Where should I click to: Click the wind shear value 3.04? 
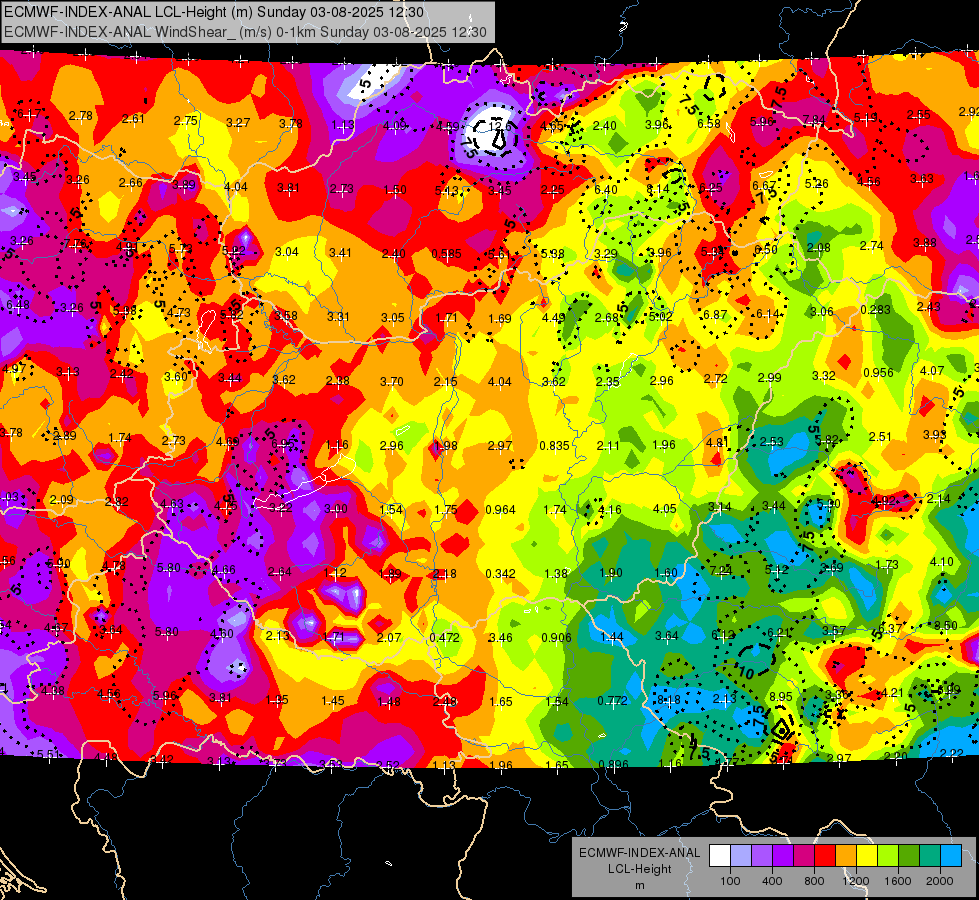click(287, 252)
